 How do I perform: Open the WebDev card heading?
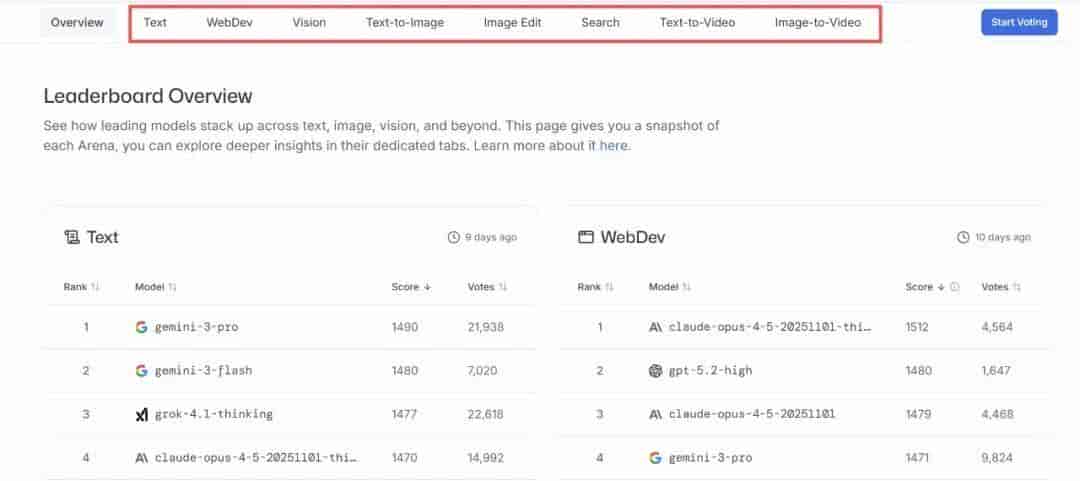click(633, 238)
